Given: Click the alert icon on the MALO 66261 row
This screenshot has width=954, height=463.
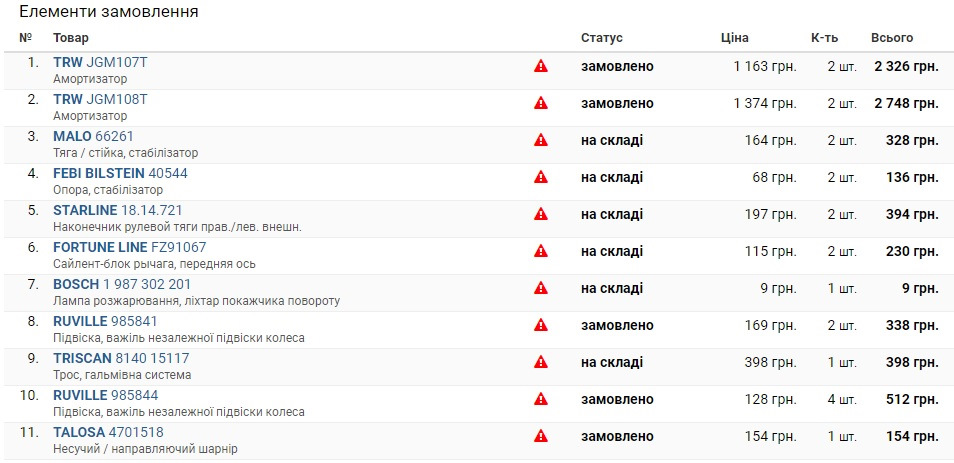Looking at the screenshot, I should [x=540, y=141].
